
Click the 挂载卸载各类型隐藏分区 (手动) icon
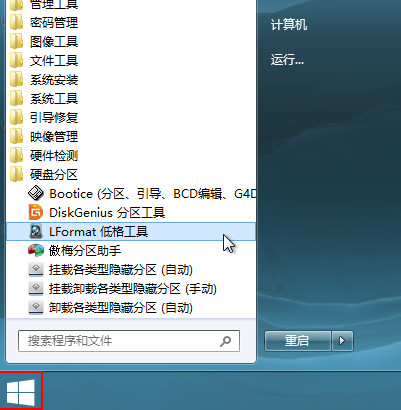click(x=36, y=288)
